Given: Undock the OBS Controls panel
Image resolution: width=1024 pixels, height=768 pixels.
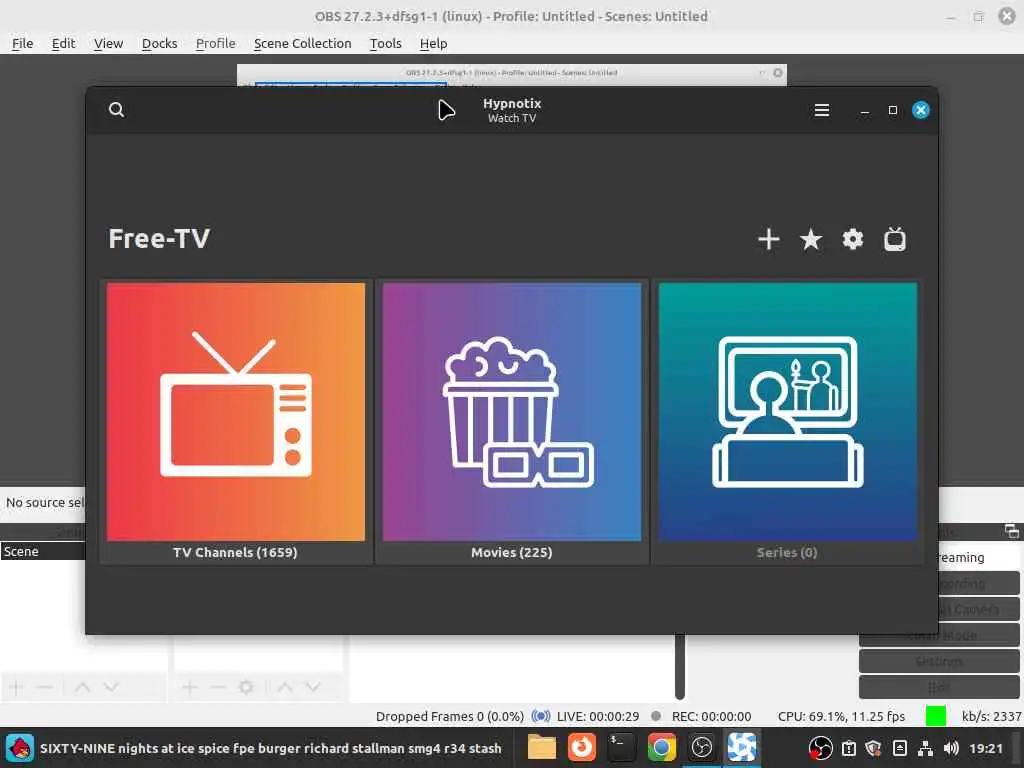Looking at the screenshot, I should (x=1012, y=531).
